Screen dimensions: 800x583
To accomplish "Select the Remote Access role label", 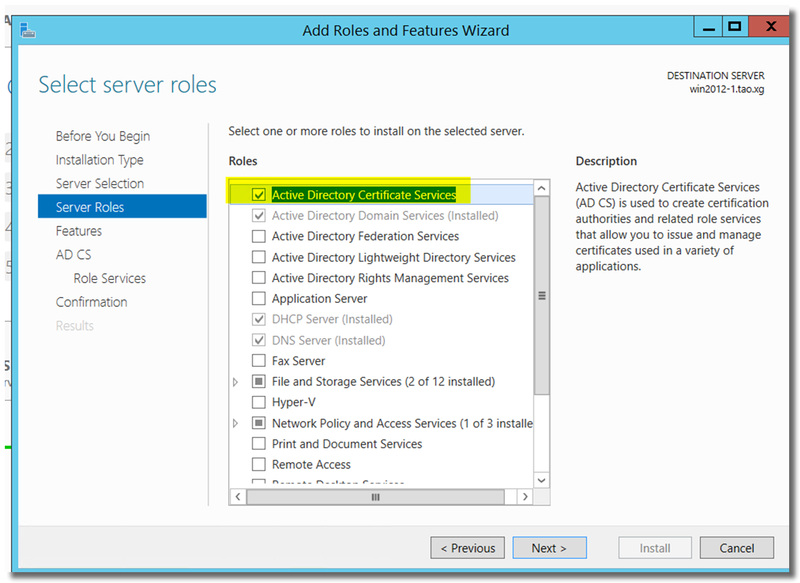I will click(x=311, y=465).
